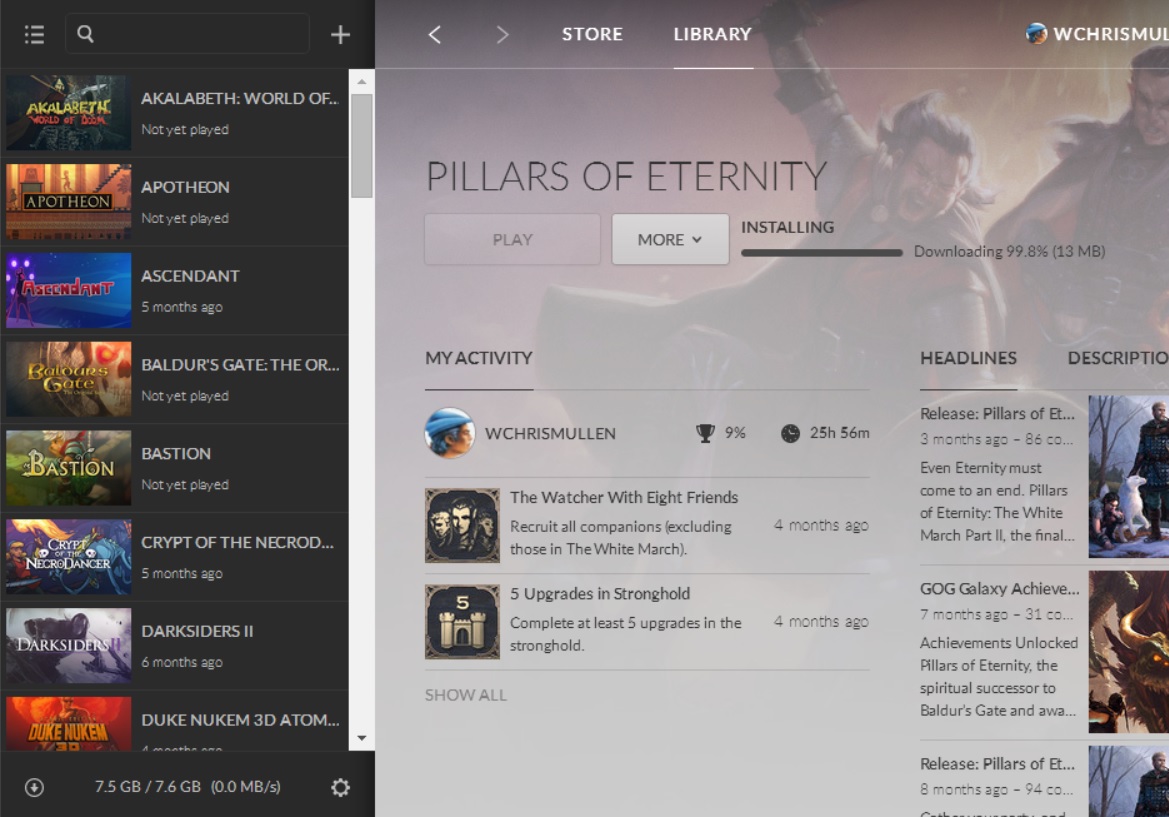The image size is (1169, 817).
Task: Select Baldur's Gate game cover thumbnail
Action: [x=69, y=379]
